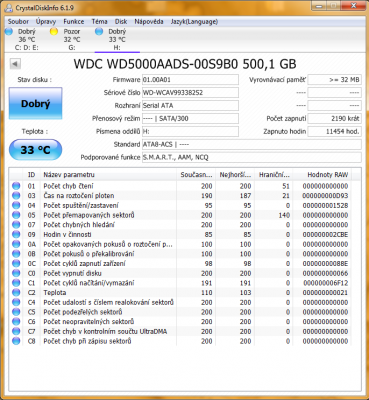The image size is (369, 400).
Task: Click the Firmware value field
Action: pyautogui.click(x=190, y=80)
